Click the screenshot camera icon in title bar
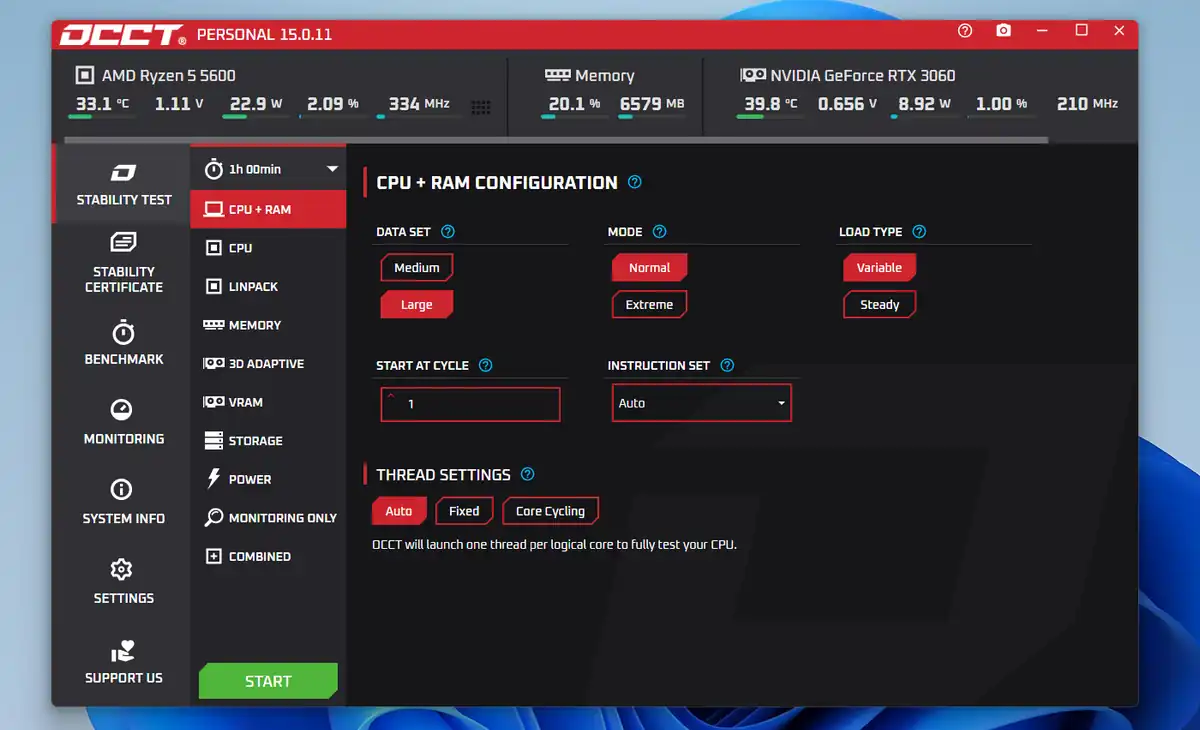The image size is (1200, 730). point(1003,31)
